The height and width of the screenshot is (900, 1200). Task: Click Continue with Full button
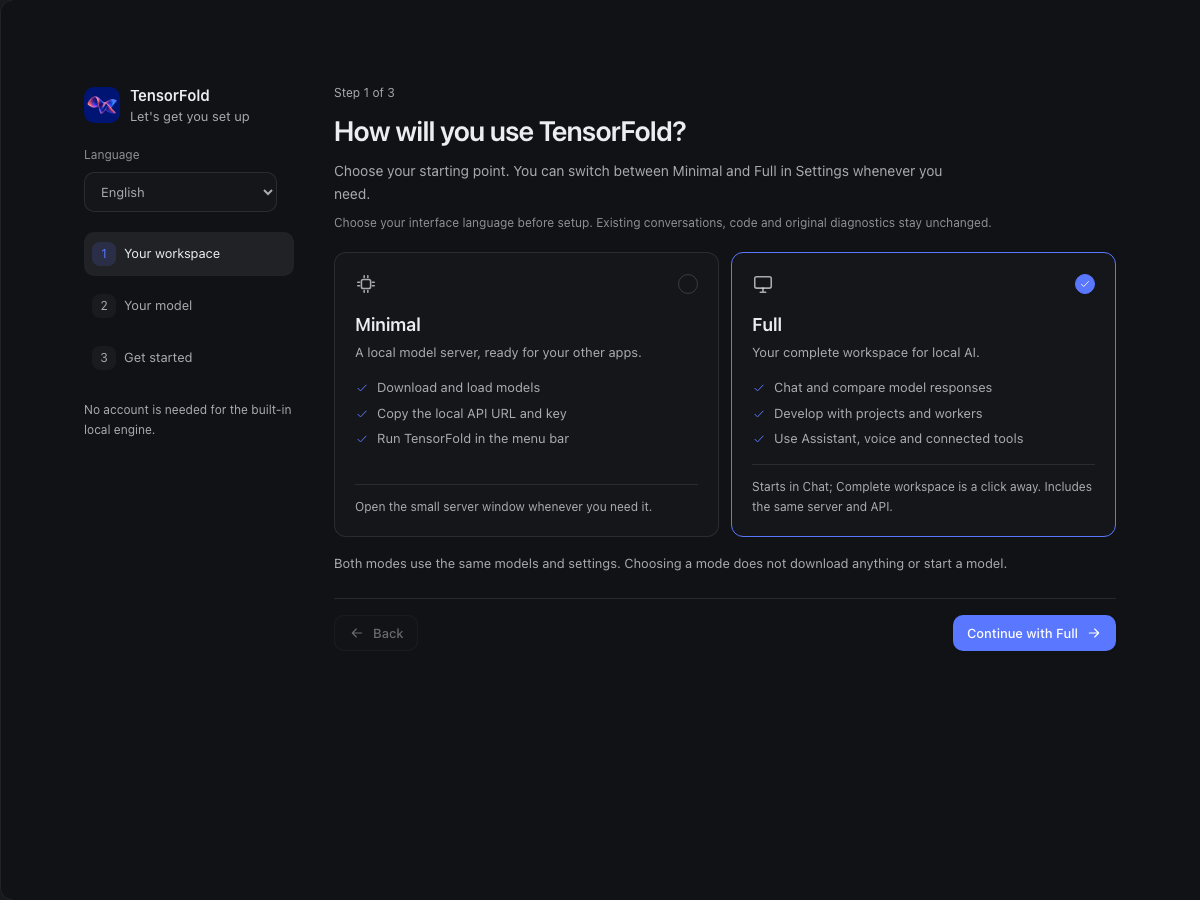click(1034, 633)
